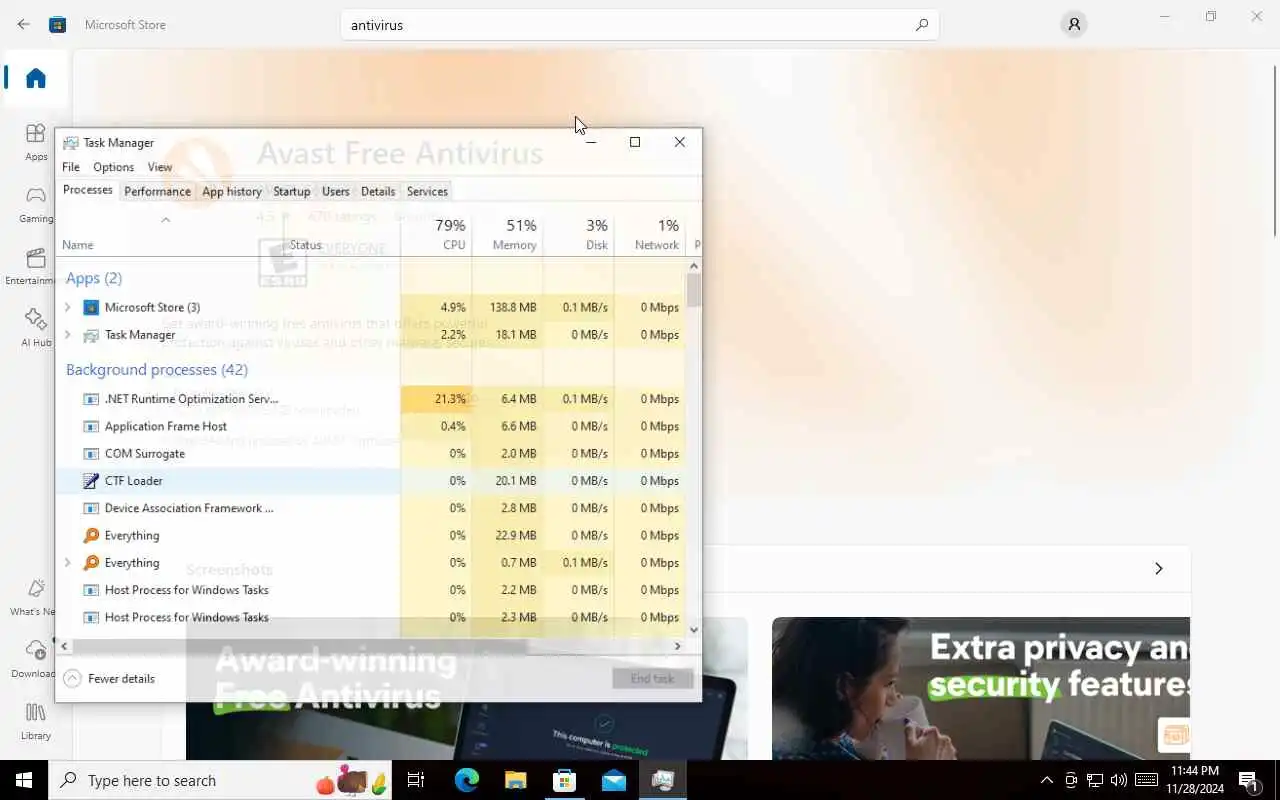Open Task View on the taskbar
Screen dimensions: 1280x800
tap(416, 780)
